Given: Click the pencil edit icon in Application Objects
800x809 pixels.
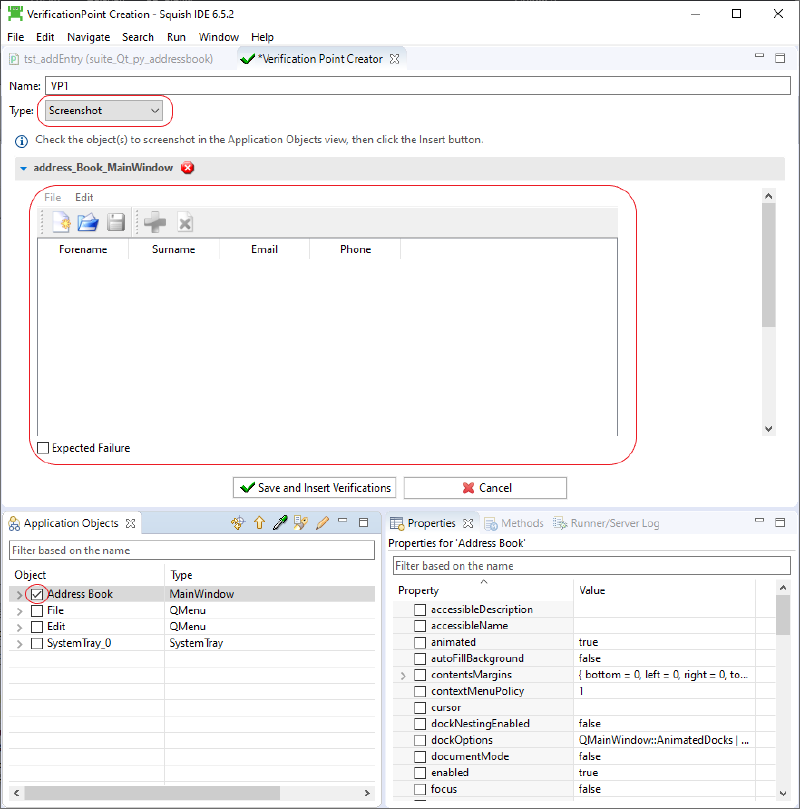Looking at the screenshot, I should (x=322, y=523).
